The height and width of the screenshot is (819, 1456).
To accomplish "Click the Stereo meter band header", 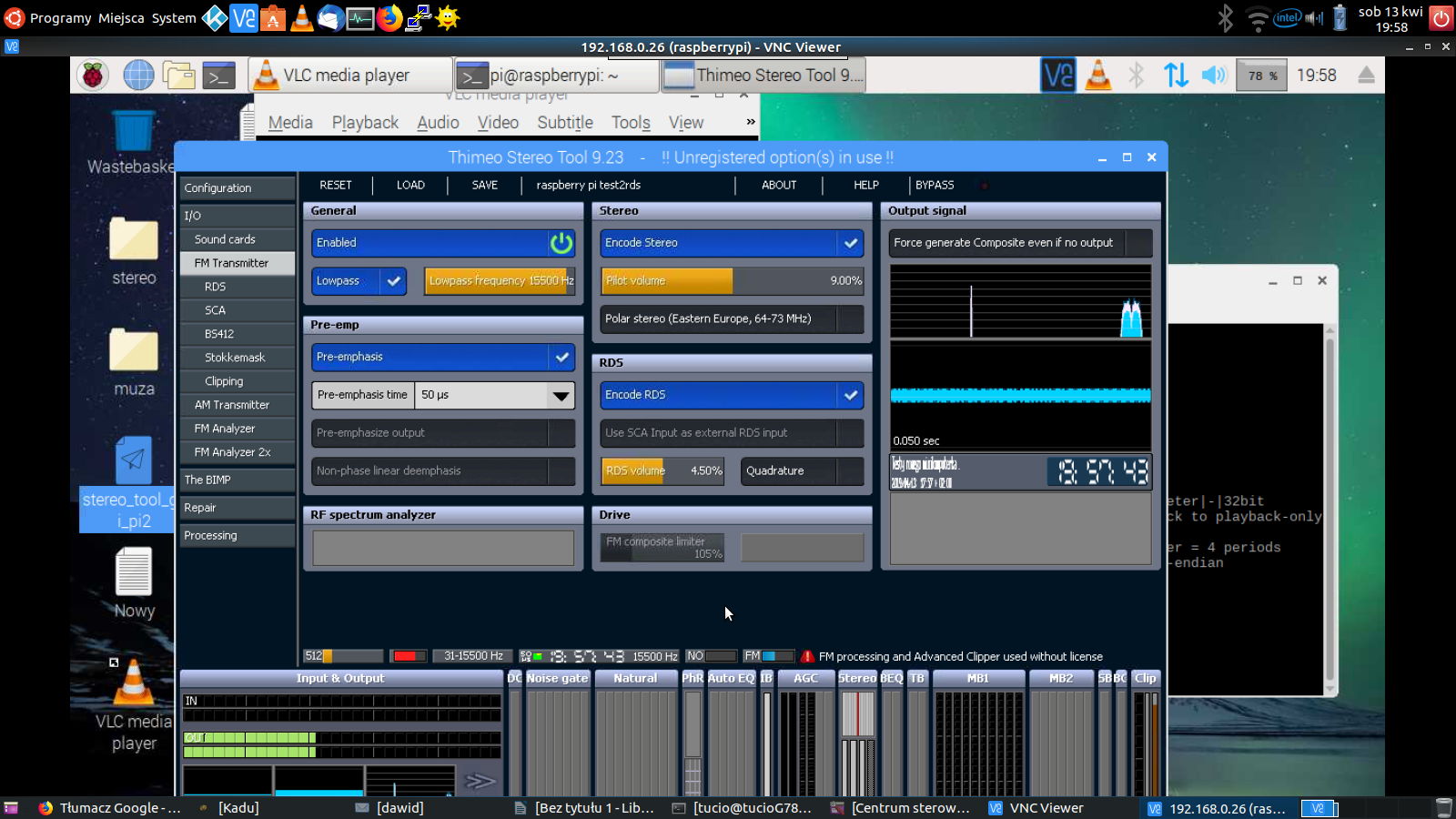I will (857, 679).
